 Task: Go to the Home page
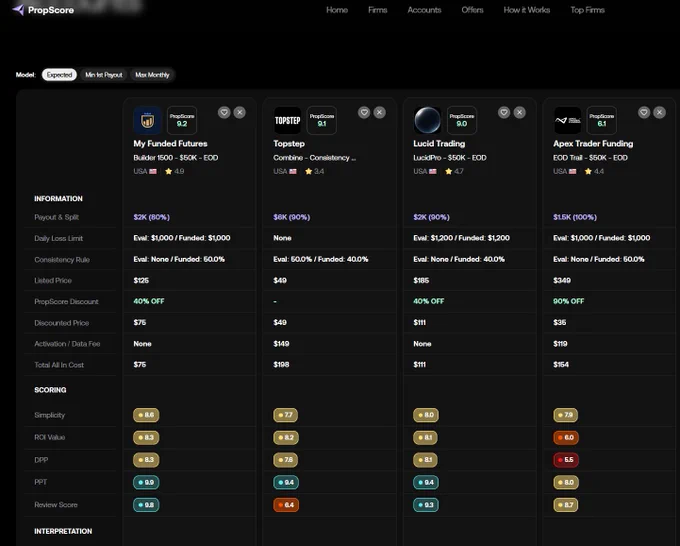click(x=337, y=10)
